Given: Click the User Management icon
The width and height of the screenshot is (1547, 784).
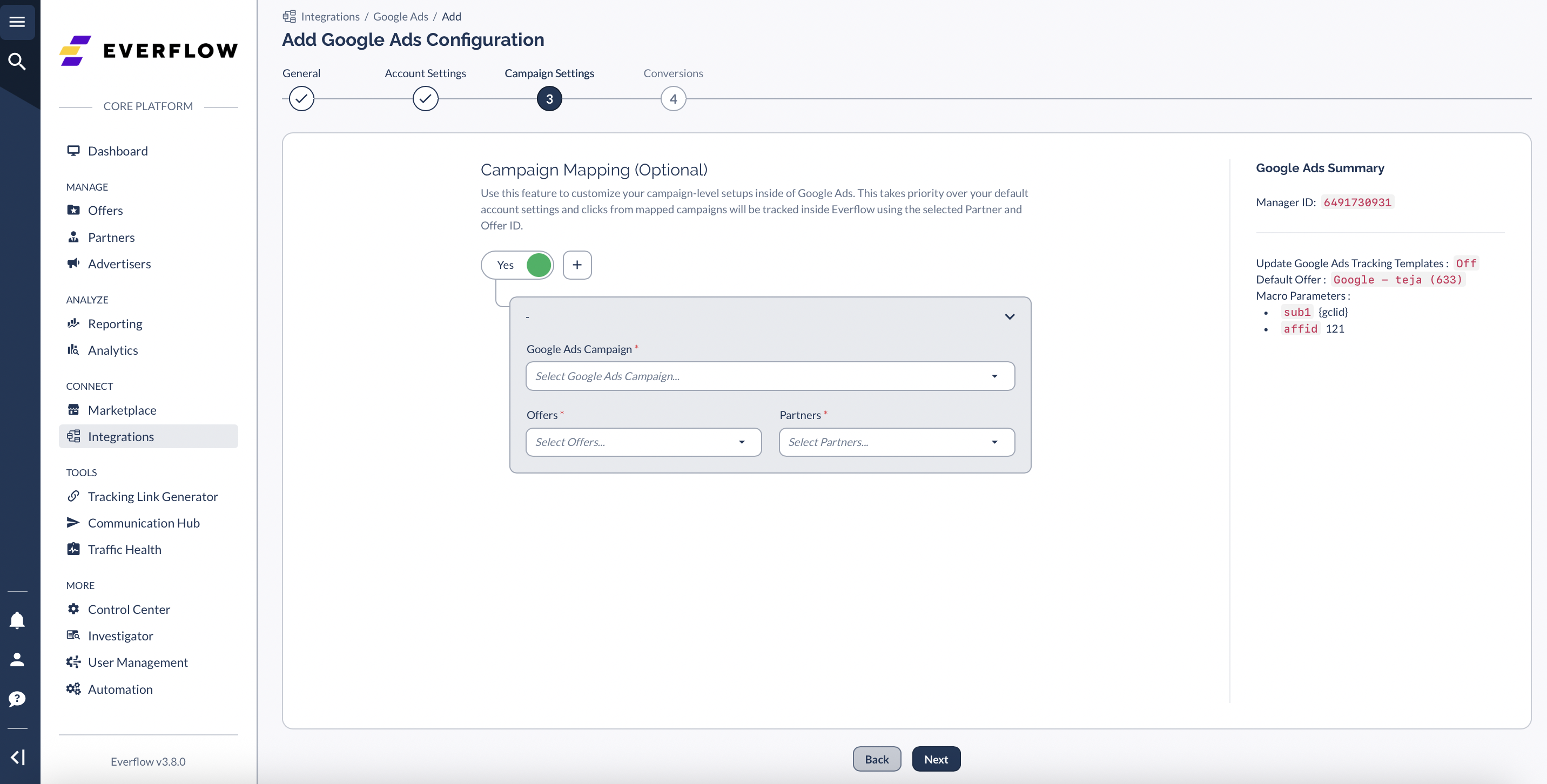Looking at the screenshot, I should [x=73, y=662].
